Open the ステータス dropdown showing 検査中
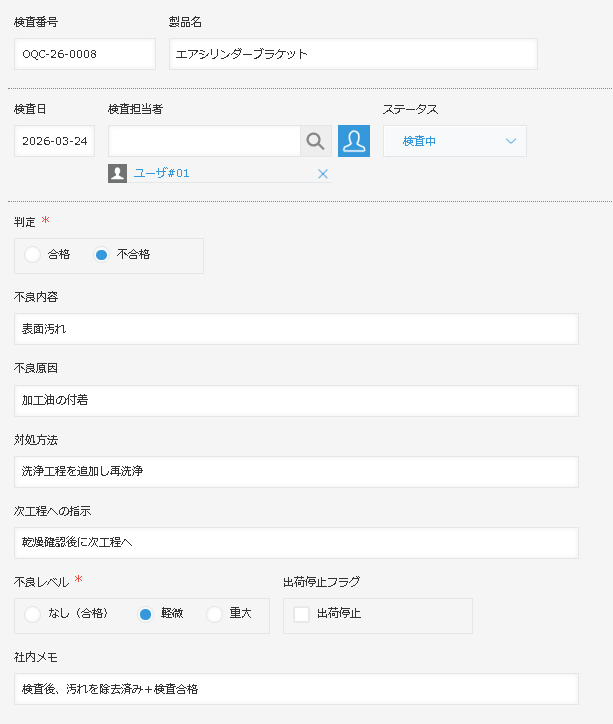The image size is (613, 724). (454, 141)
